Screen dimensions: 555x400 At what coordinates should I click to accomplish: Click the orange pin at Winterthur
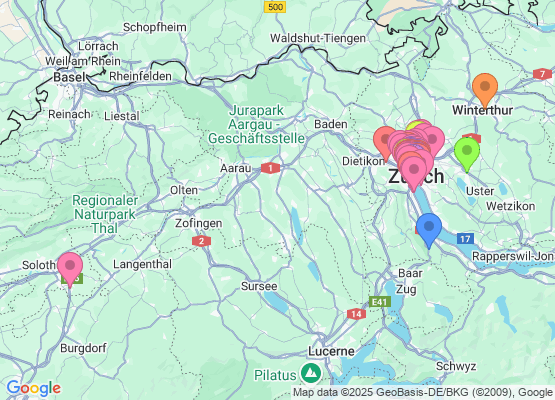(485, 87)
